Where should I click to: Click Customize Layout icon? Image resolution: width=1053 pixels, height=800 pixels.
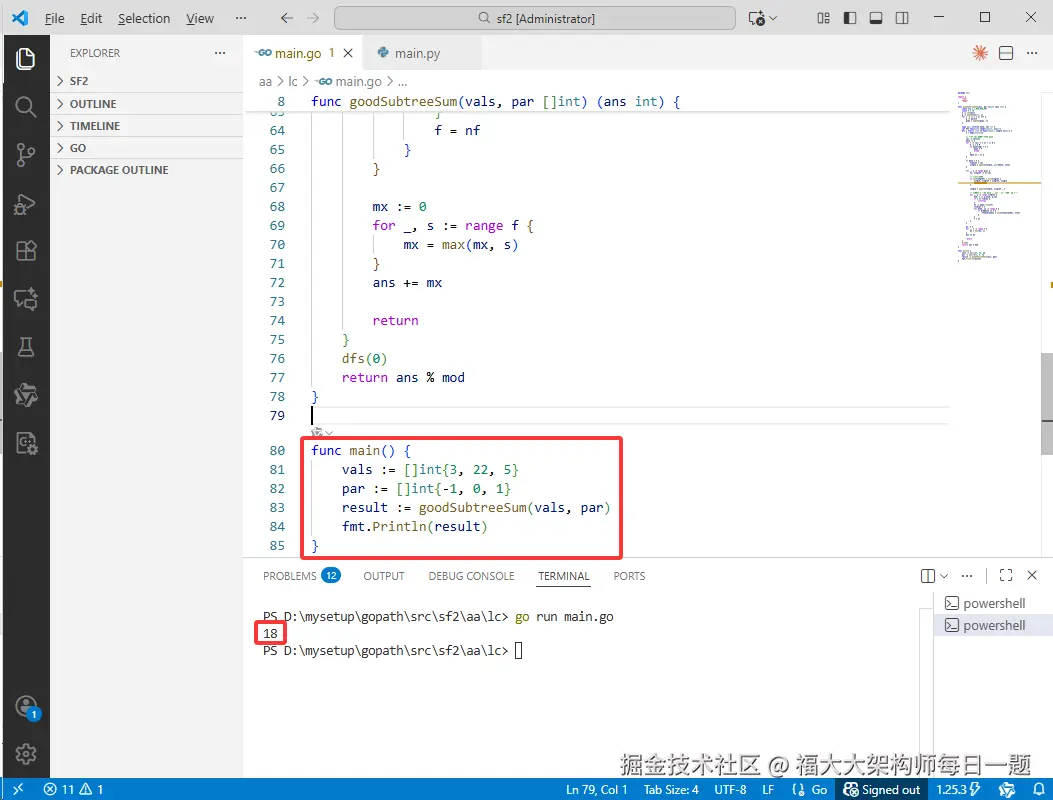[x=823, y=18]
